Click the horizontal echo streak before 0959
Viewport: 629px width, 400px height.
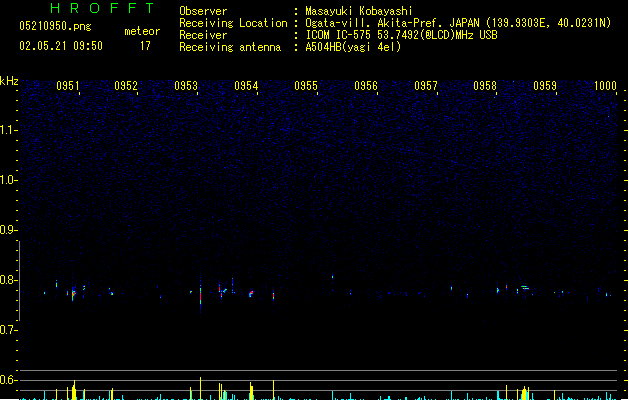click(525, 287)
